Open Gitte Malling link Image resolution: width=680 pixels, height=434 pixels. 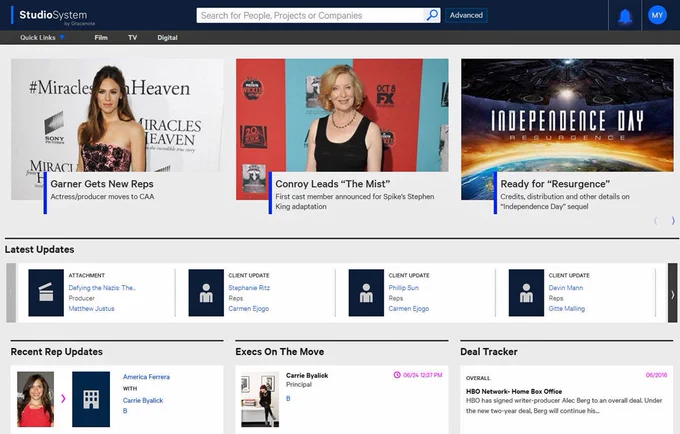pyautogui.click(x=567, y=309)
